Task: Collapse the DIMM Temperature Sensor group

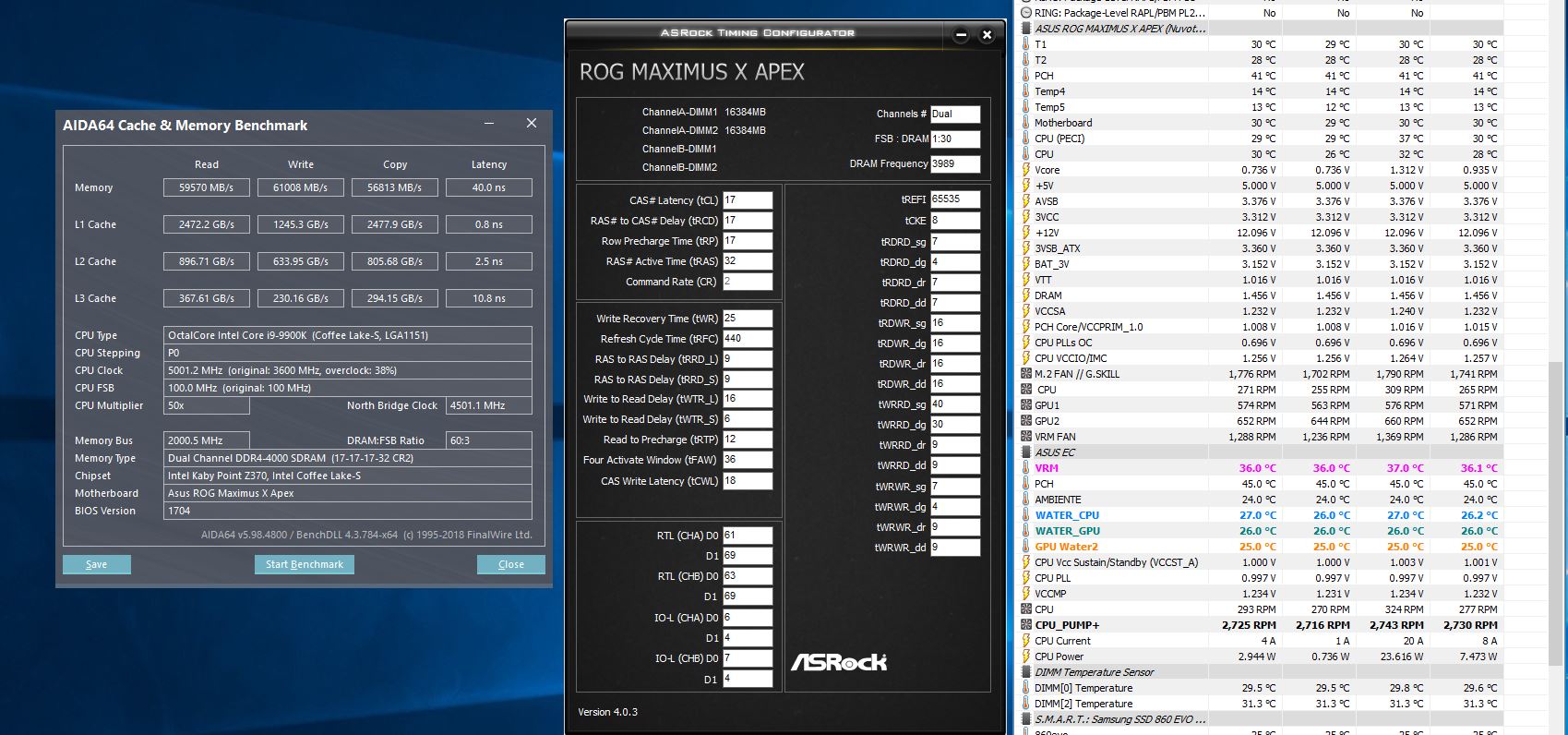Action: point(1026,672)
